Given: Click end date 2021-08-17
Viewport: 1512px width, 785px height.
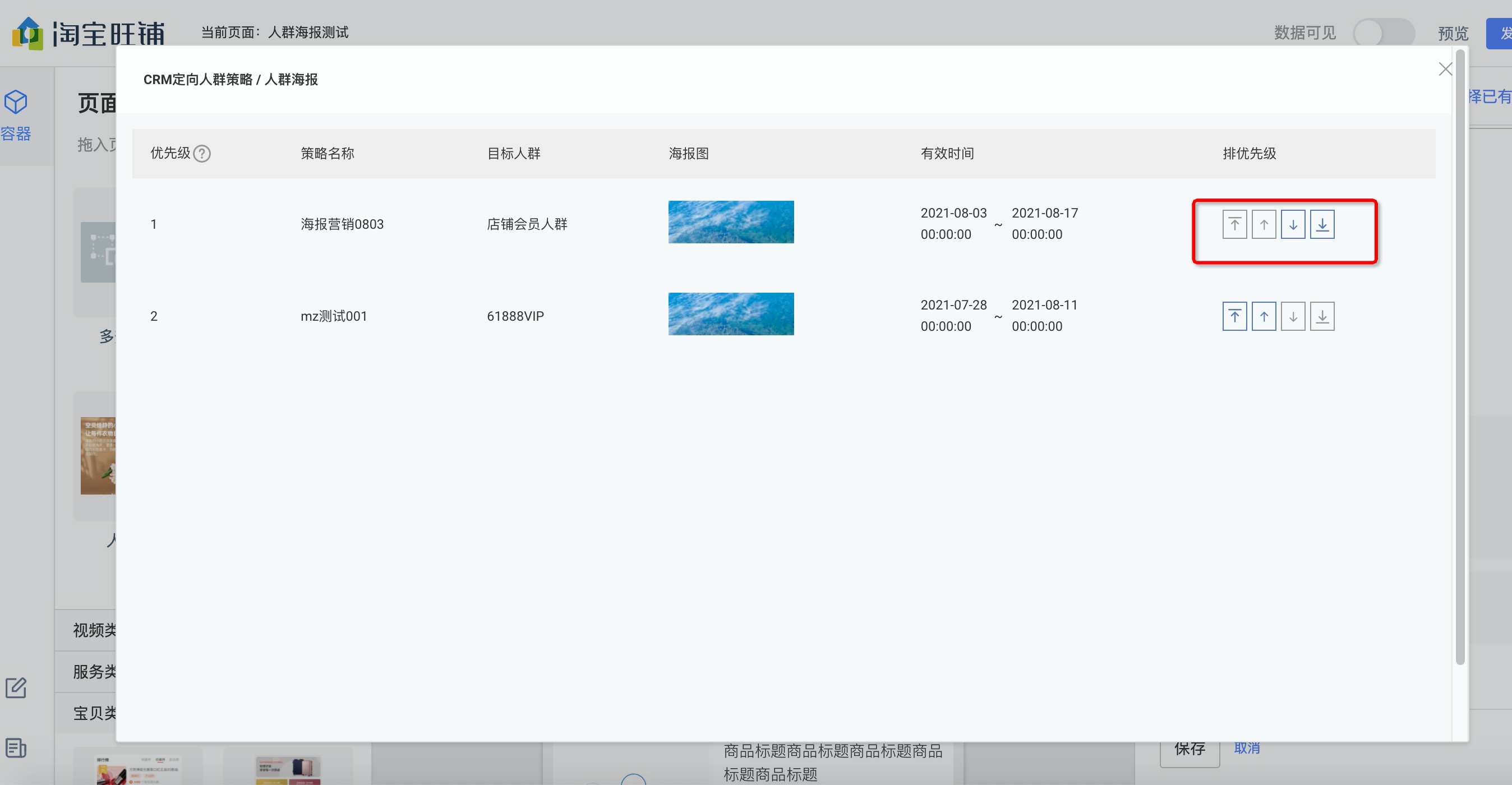Looking at the screenshot, I should [x=1045, y=213].
